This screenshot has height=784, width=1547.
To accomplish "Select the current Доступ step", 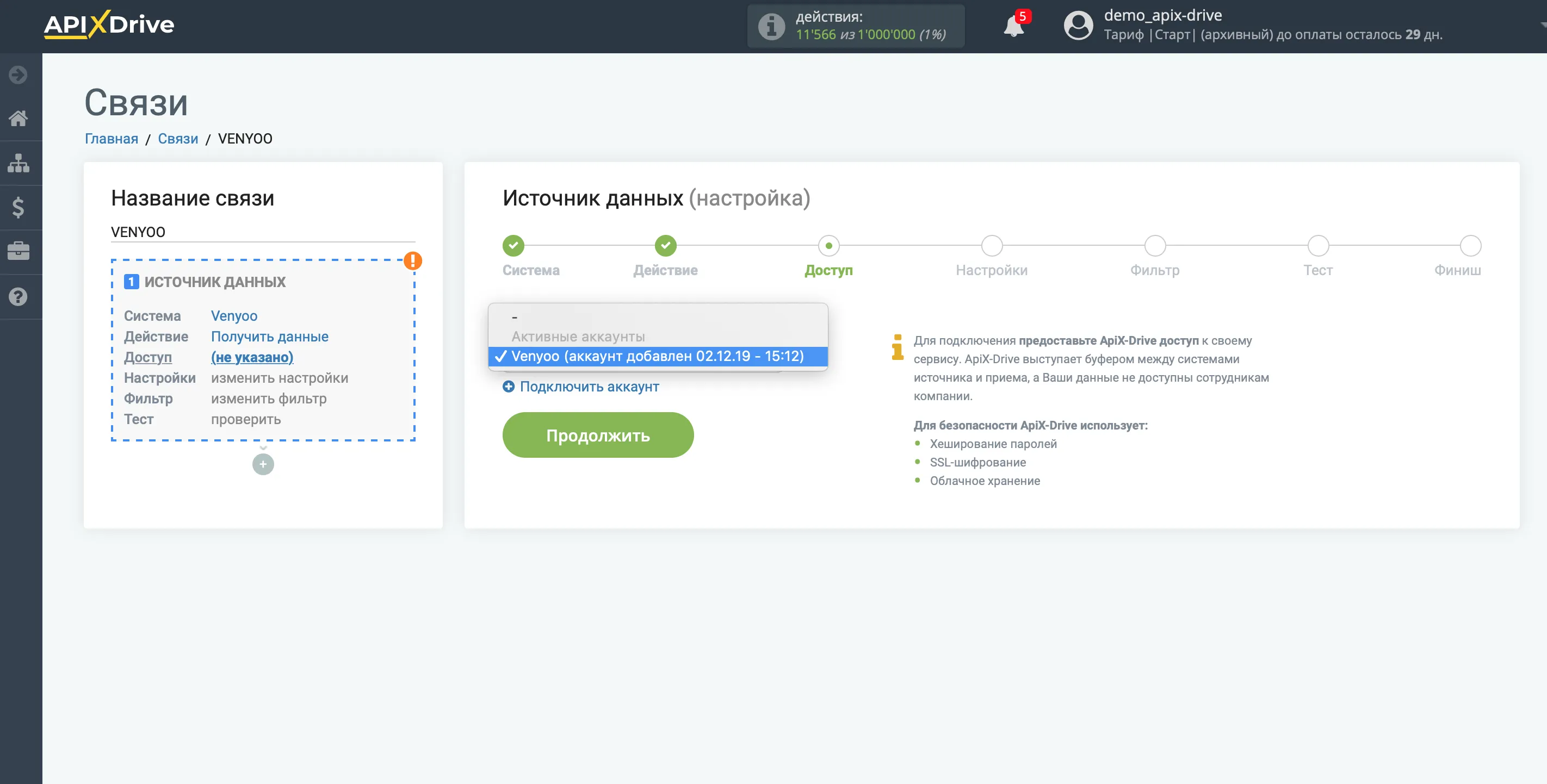I will pos(829,245).
